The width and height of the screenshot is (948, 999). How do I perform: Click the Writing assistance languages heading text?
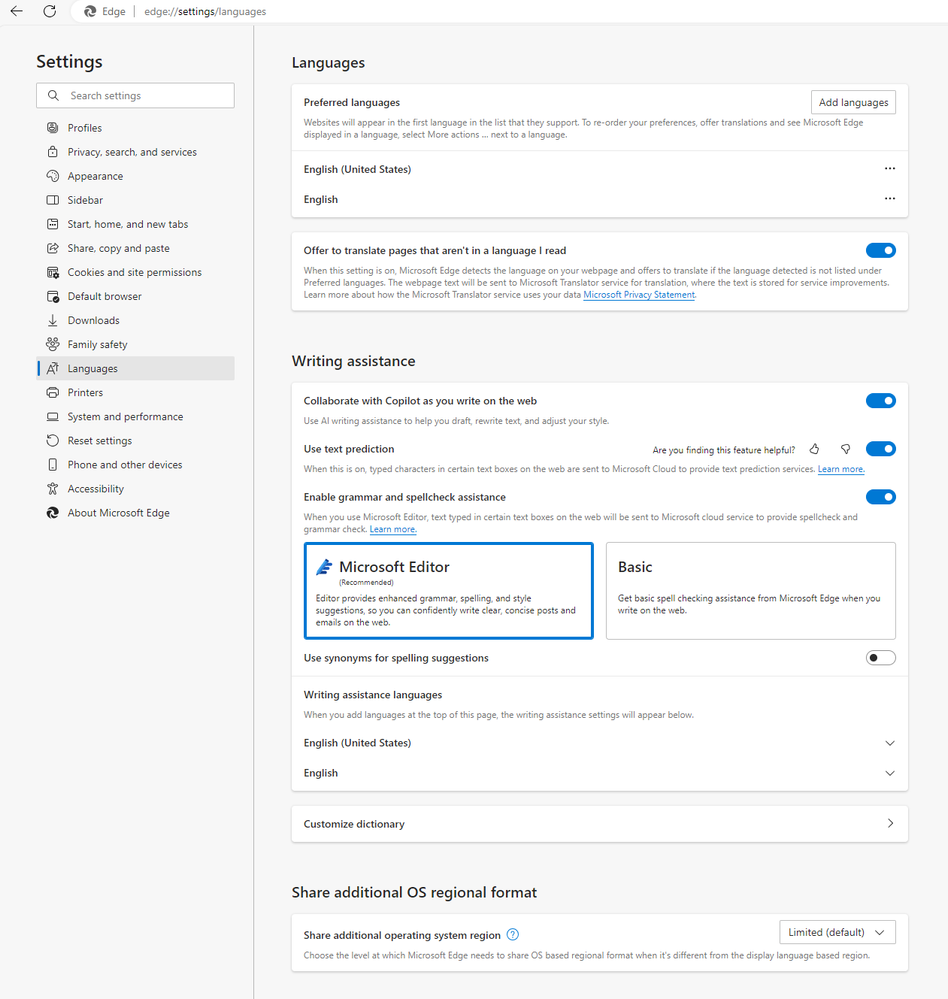373,694
